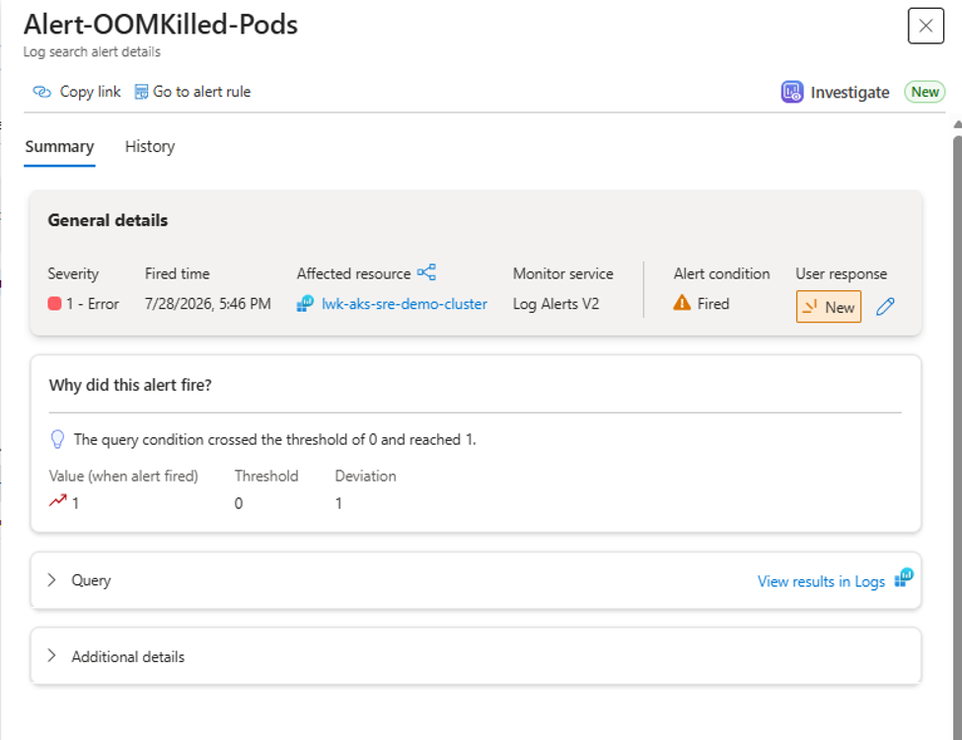Click the Threshold value 0

[x=239, y=503]
